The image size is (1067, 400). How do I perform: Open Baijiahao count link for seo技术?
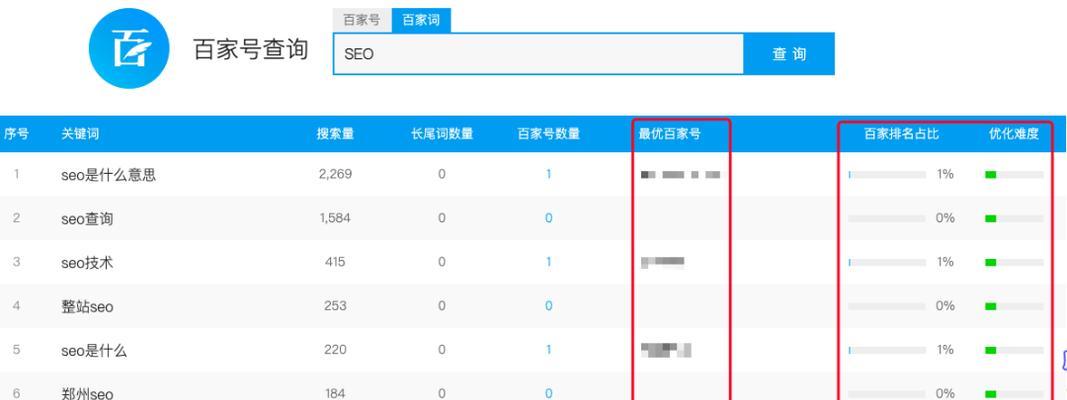pos(548,262)
